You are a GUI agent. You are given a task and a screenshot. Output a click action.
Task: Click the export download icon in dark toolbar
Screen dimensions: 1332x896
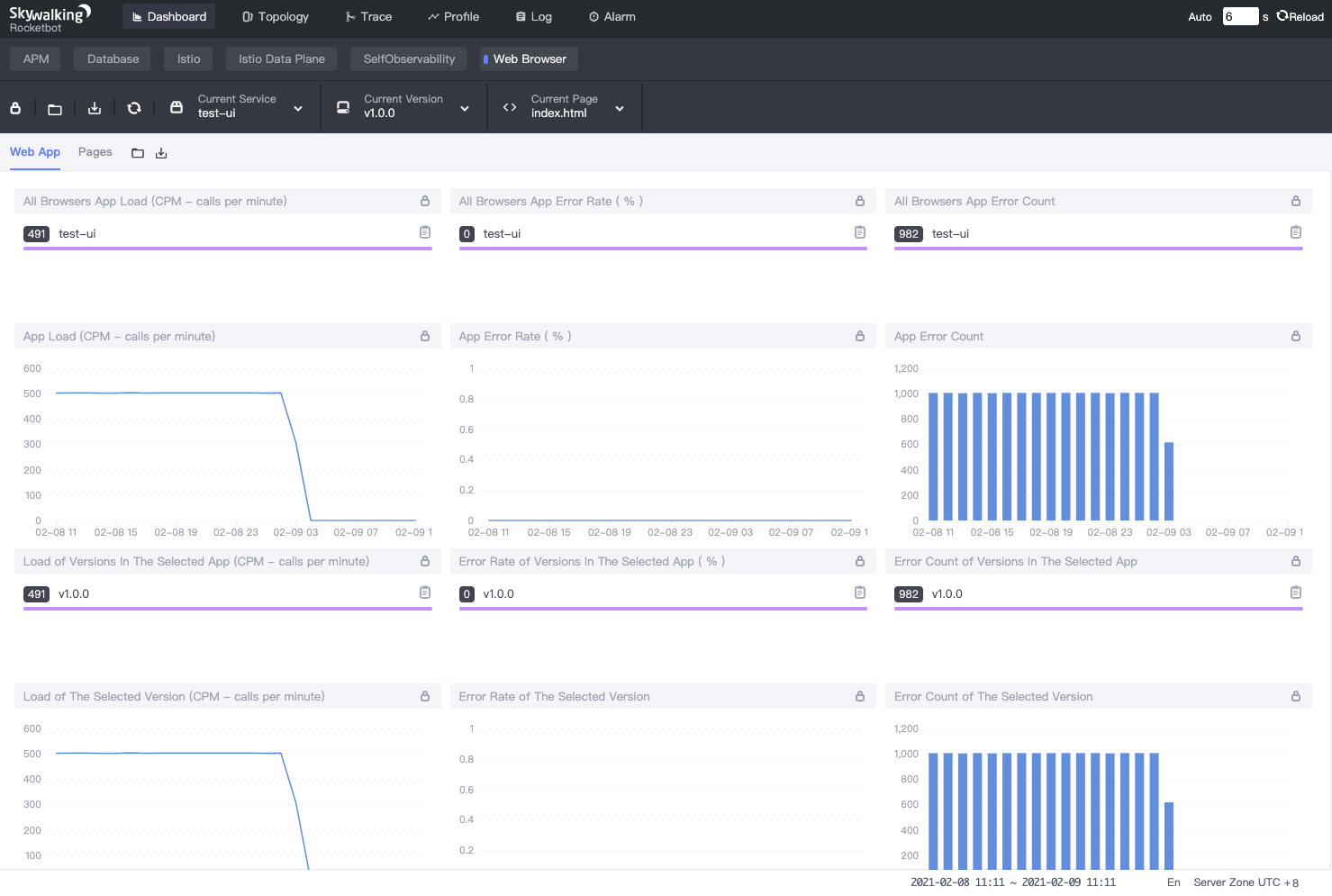[95, 108]
